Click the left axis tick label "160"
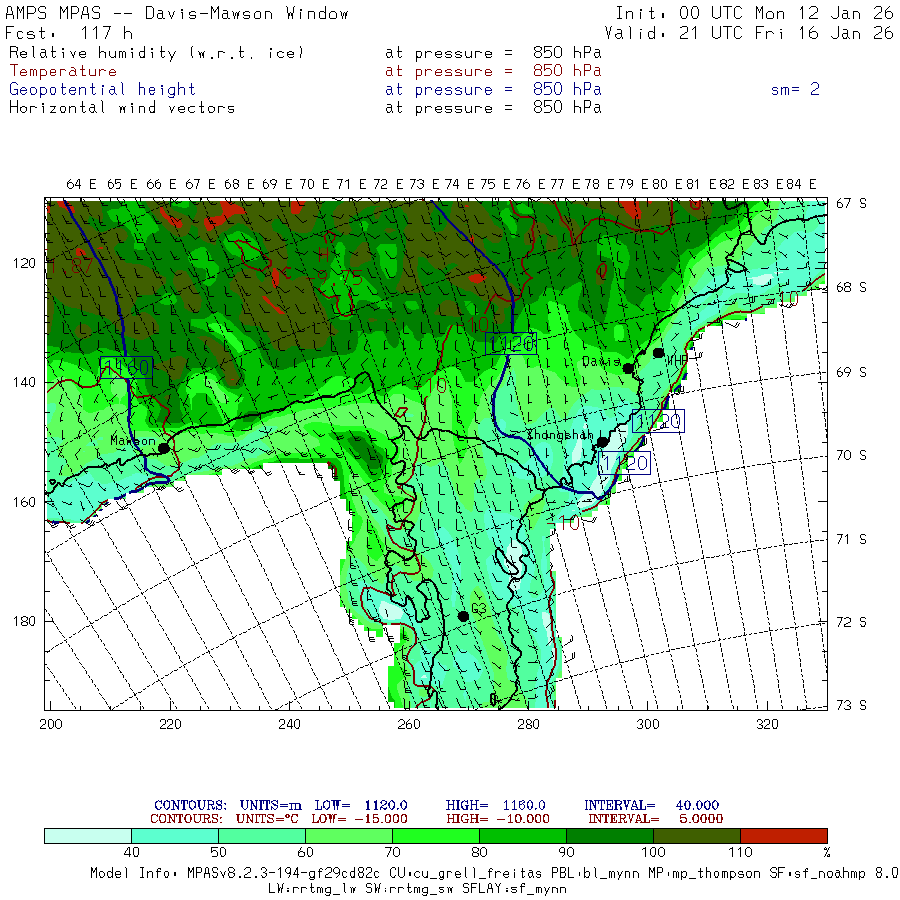Screen dimensions: 900x900 [x=24, y=502]
